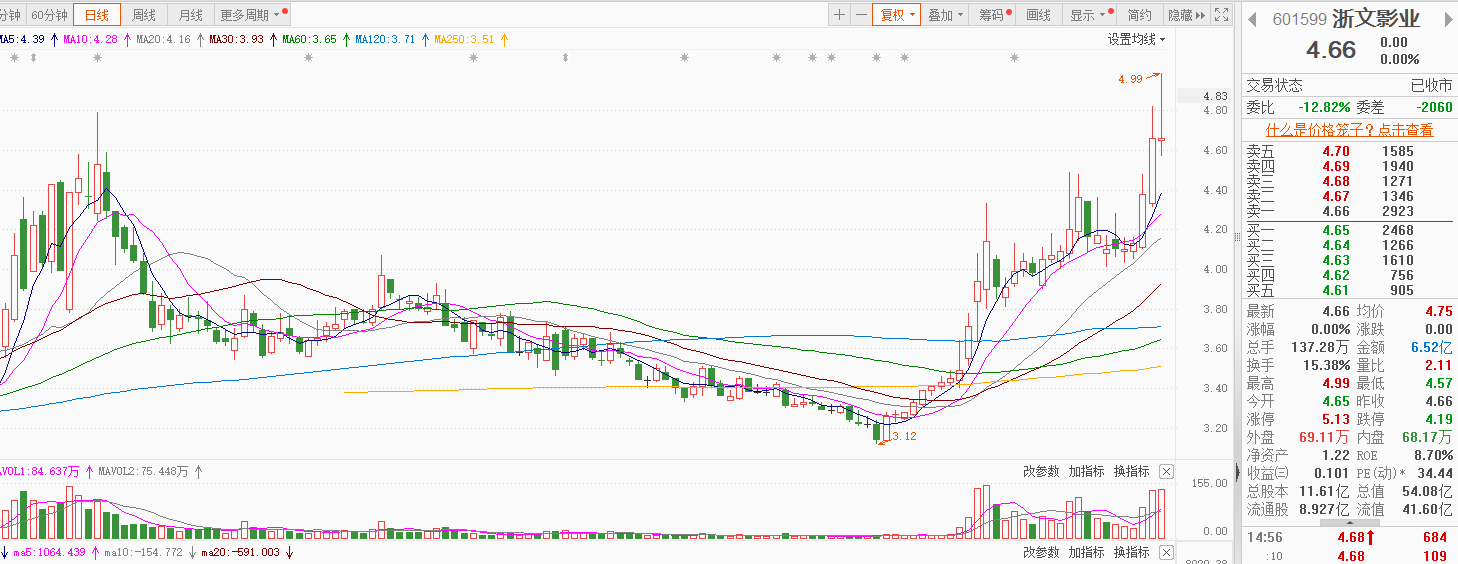
Task: Close the volume indicator panel
Action: pos(1166,471)
